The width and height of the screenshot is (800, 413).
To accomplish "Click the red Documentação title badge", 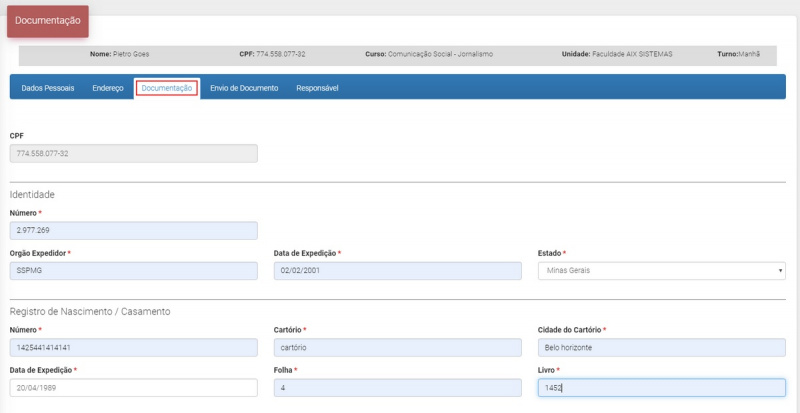I will point(47,21).
